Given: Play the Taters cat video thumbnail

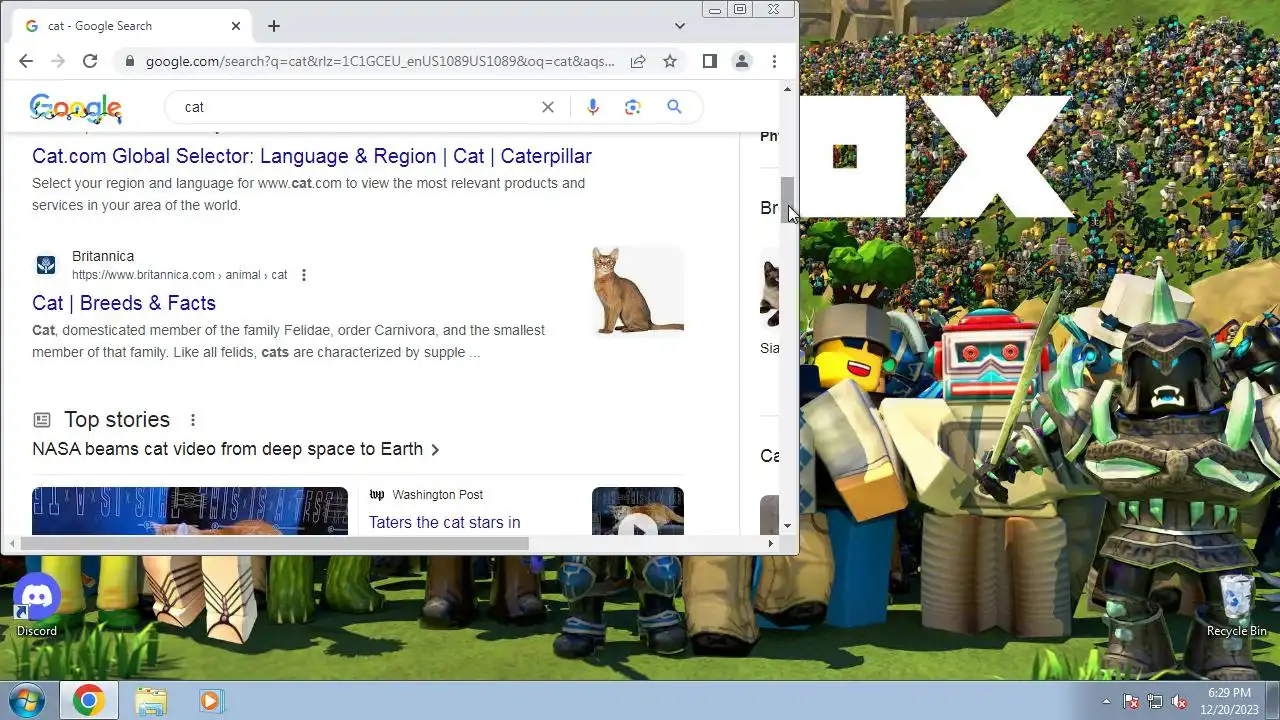Looking at the screenshot, I should click(638, 511).
